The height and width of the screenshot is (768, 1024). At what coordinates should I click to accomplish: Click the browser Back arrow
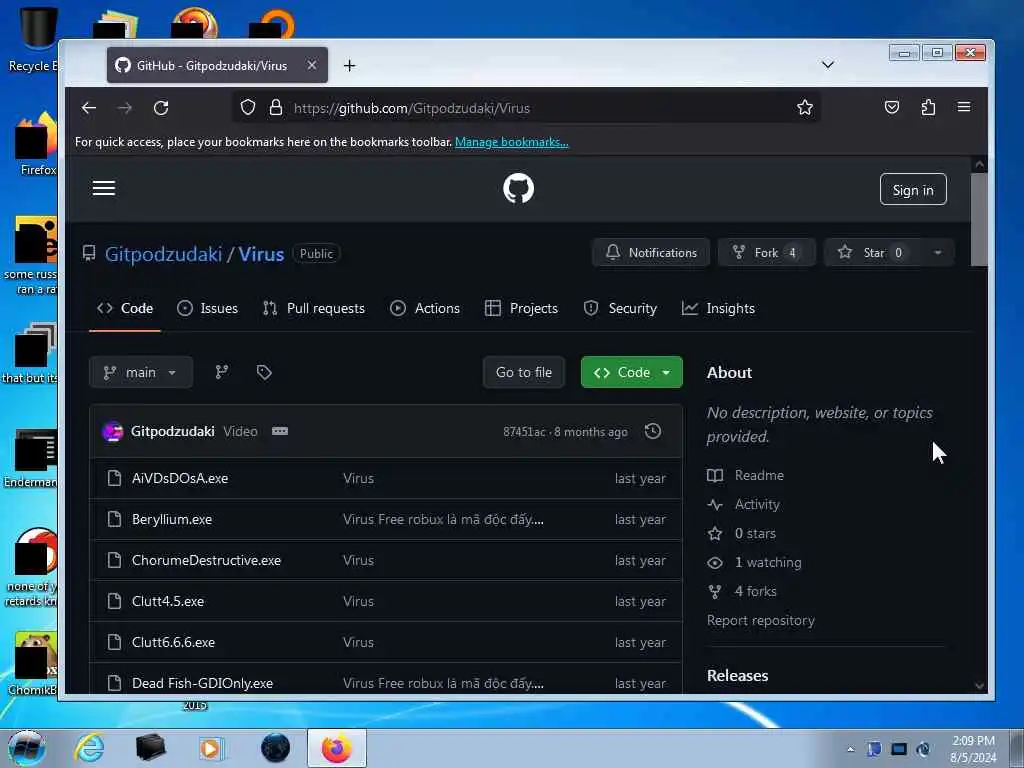click(x=89, y=108)
